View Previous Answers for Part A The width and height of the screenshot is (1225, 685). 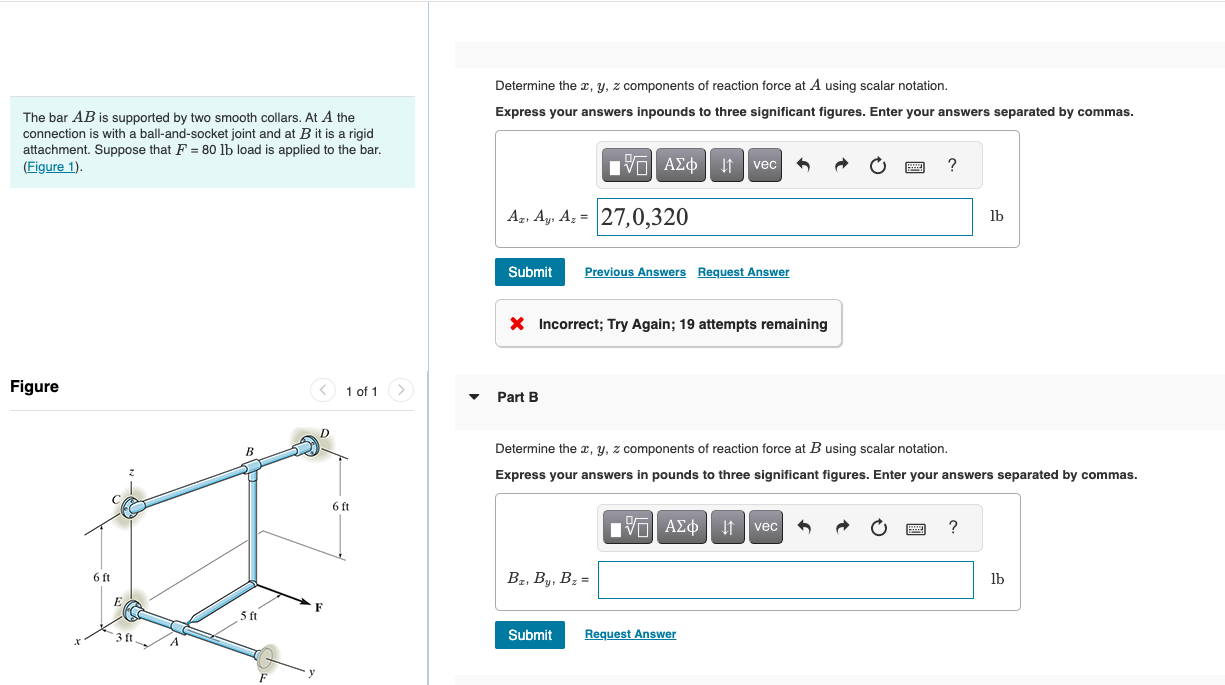coord(635,272)
